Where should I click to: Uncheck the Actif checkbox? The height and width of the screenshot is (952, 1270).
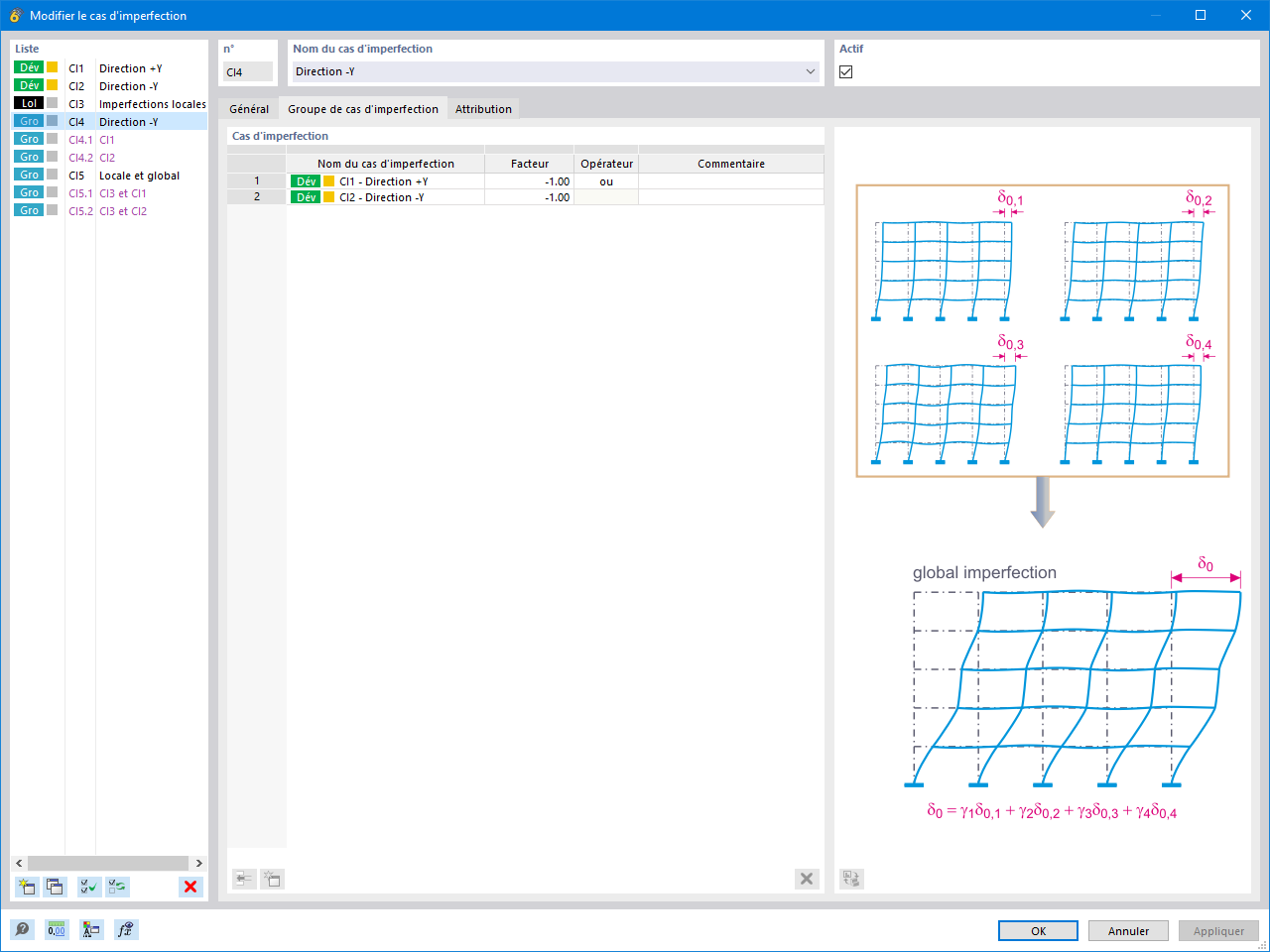(x=845, y=71)
